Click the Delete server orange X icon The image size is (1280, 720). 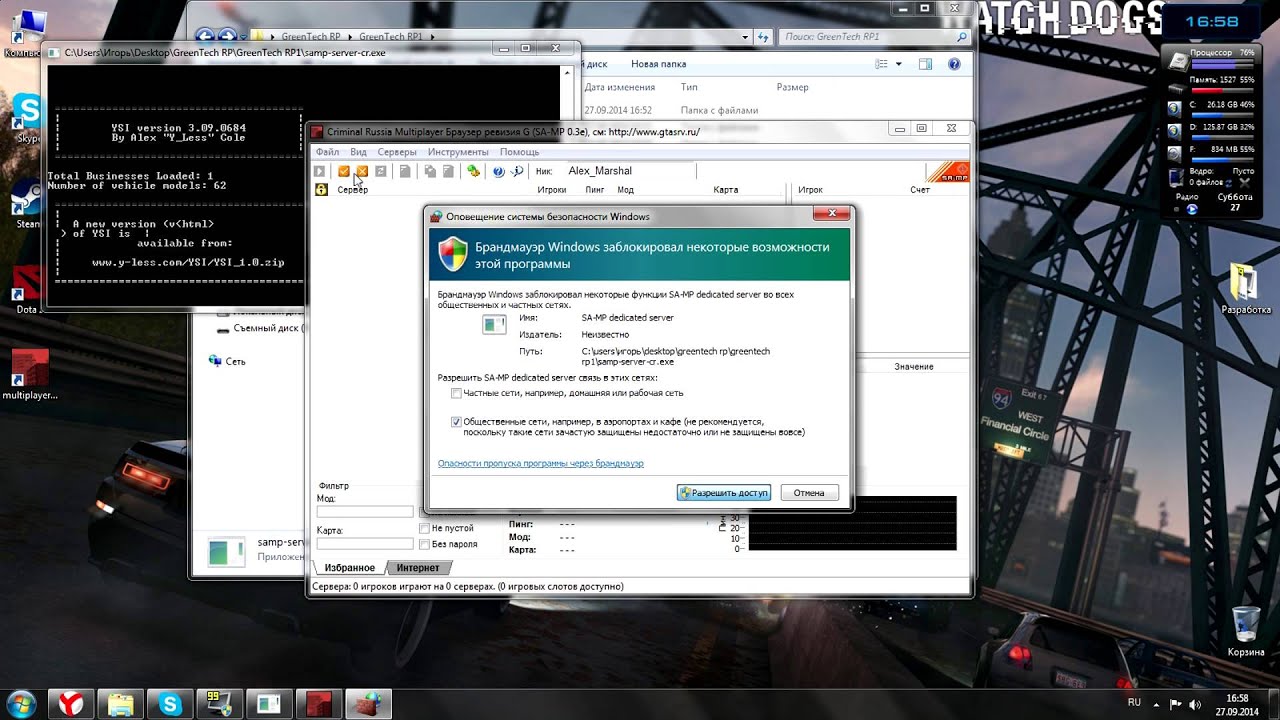coord(362,171)
